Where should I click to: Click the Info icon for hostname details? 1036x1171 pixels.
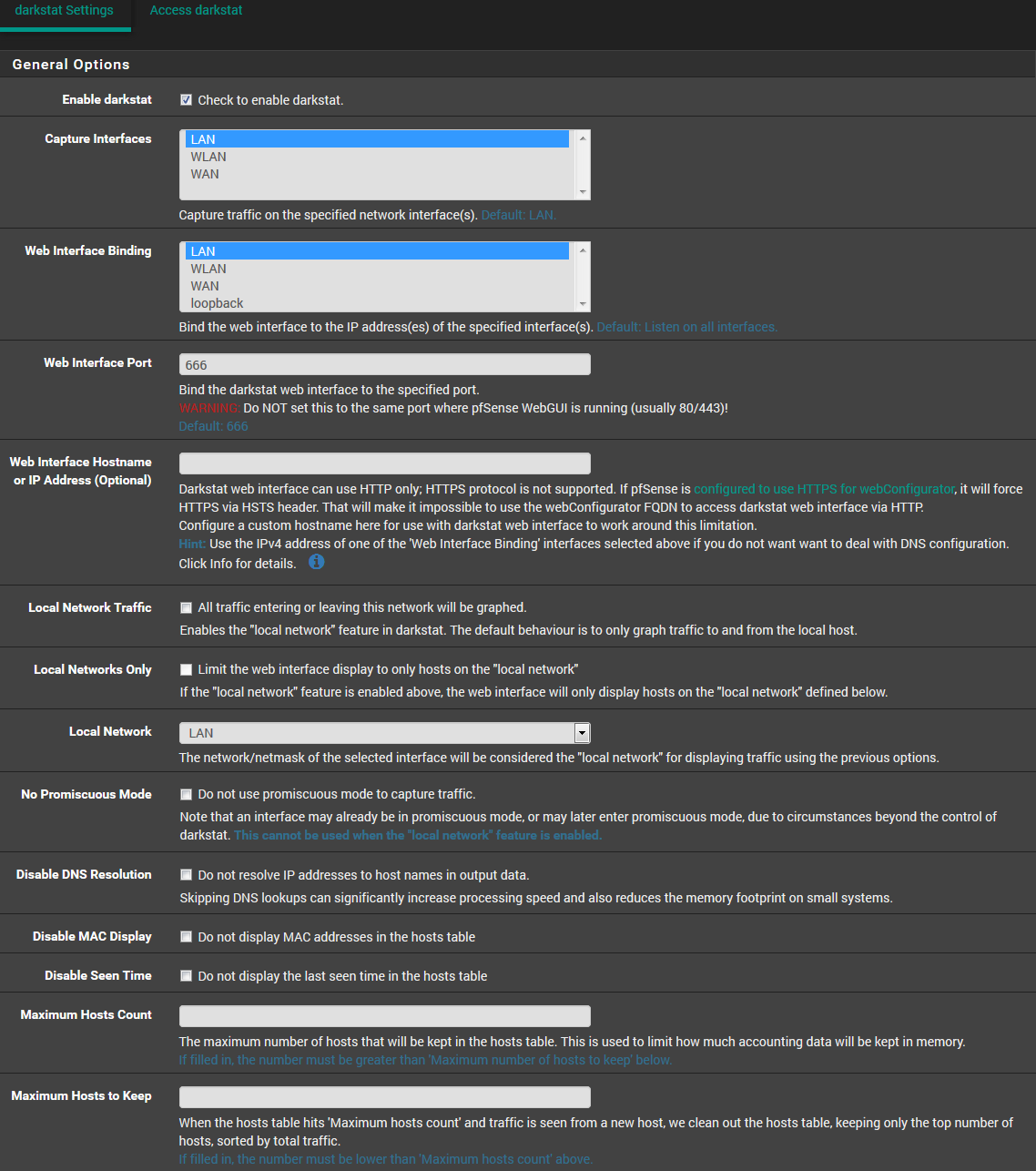[316, 562]
